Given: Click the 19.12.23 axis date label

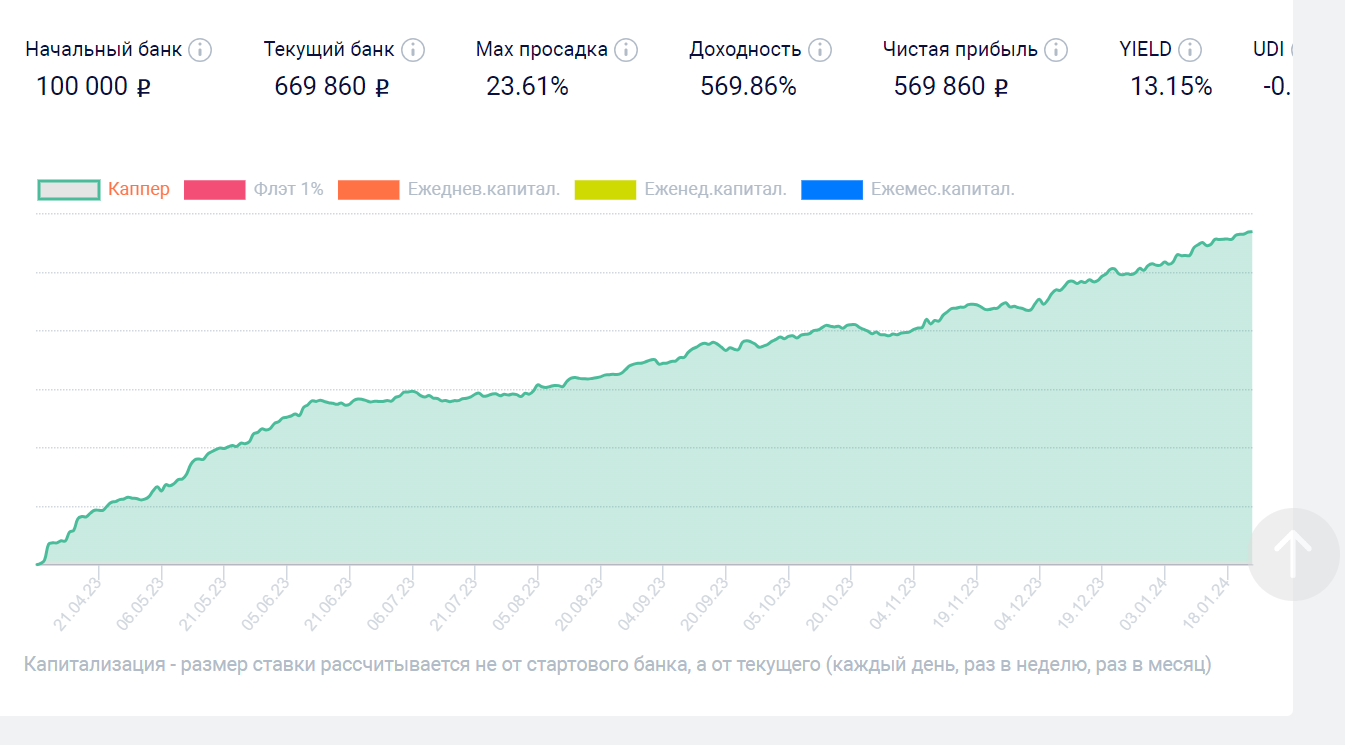Looking at the screenshot, I should click(1079, 602).
